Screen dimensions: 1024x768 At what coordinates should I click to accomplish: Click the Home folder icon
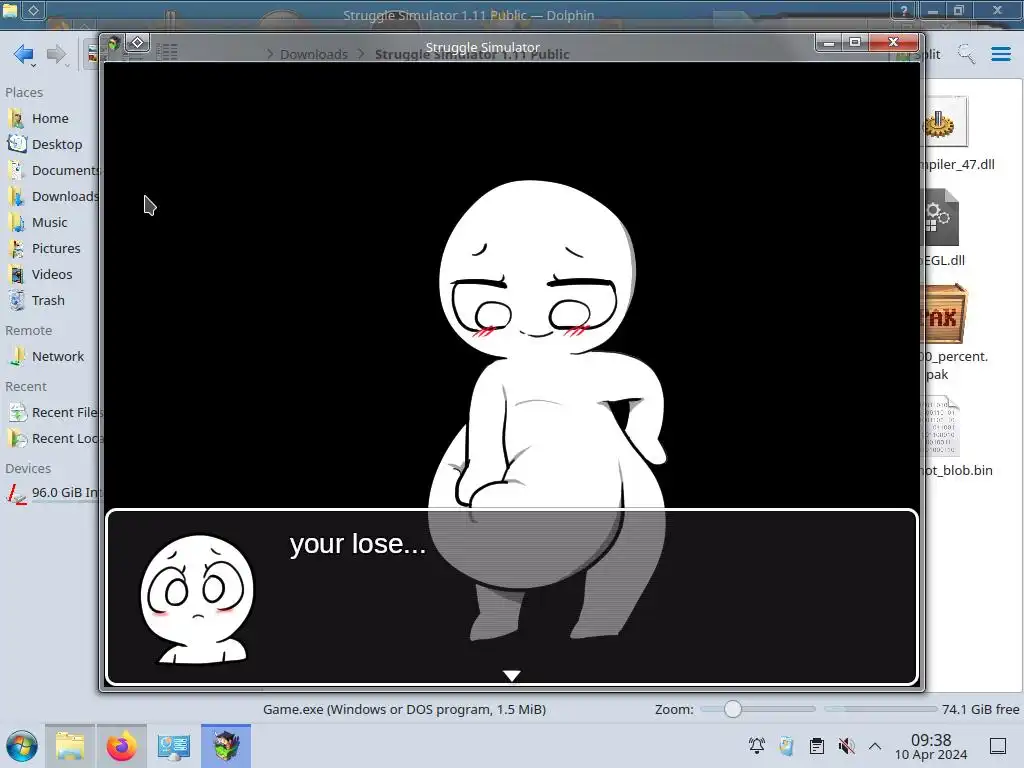16,118
